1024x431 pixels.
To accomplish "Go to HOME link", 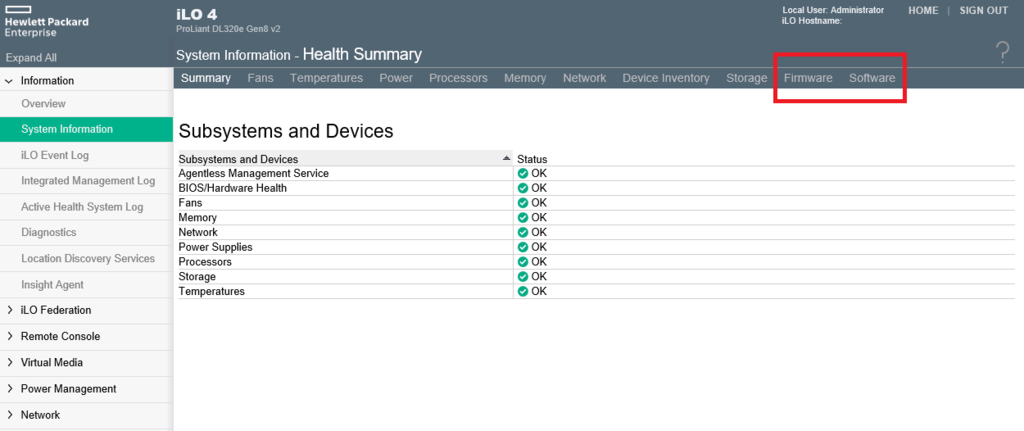I will pyautogui.click(x=923, y=10).
